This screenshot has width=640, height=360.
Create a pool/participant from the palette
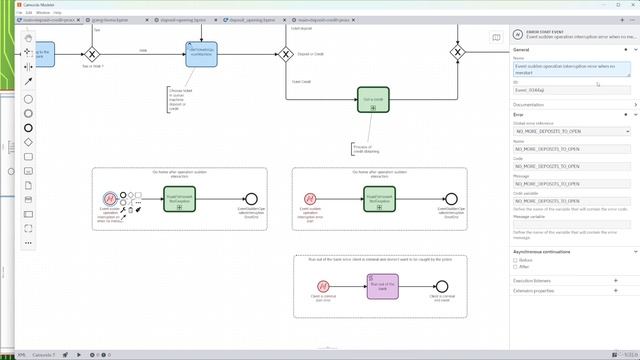[x=28, y=214]
